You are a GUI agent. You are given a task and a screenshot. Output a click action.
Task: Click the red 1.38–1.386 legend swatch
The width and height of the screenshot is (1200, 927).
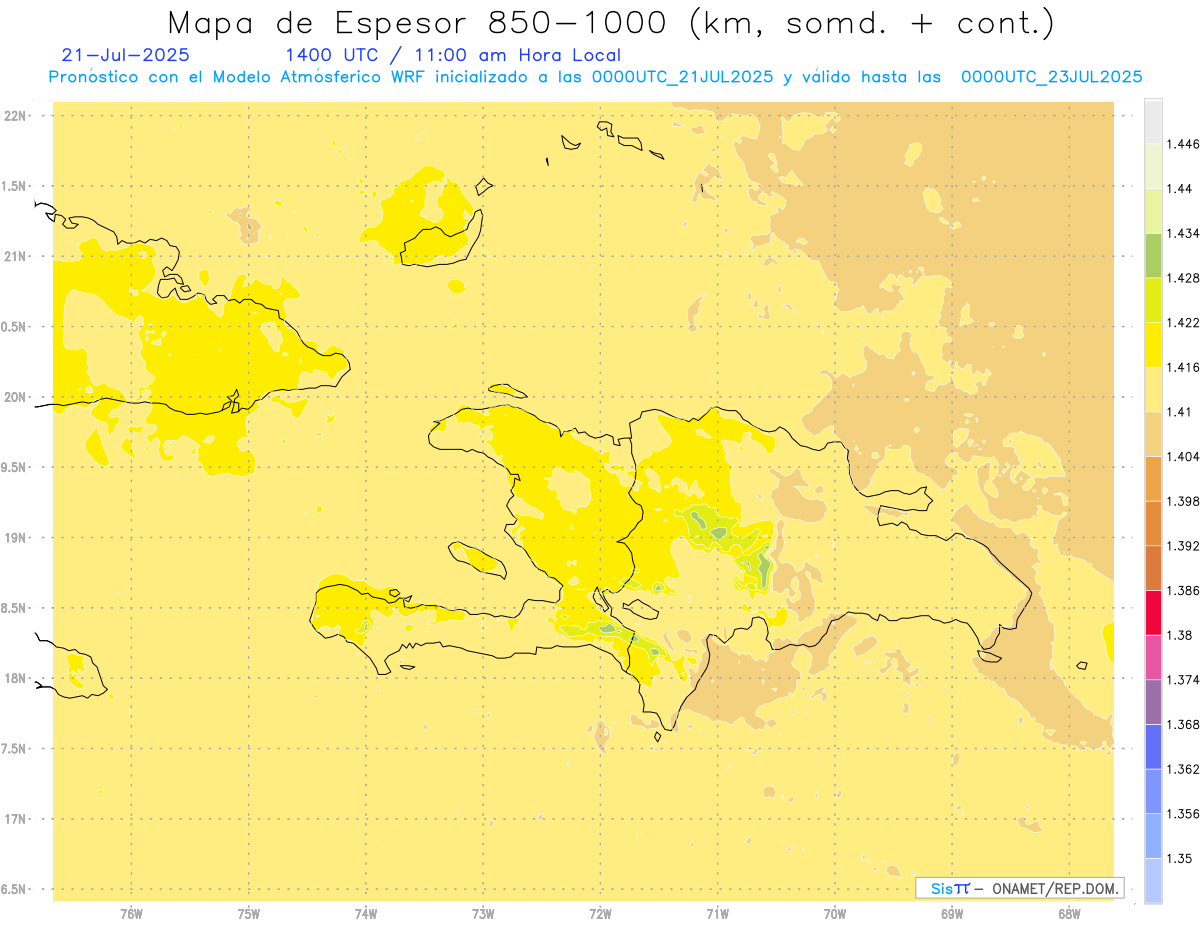[1153, 612]
